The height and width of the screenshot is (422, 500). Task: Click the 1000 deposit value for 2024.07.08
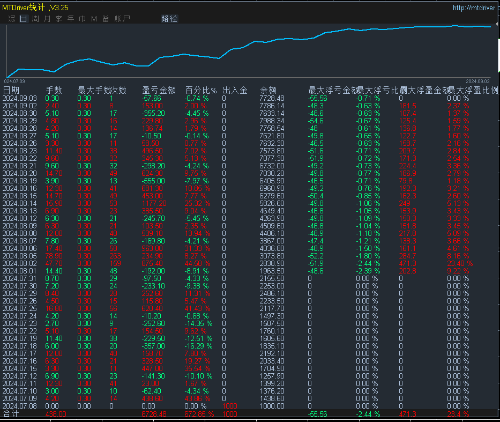click(230, 406)
